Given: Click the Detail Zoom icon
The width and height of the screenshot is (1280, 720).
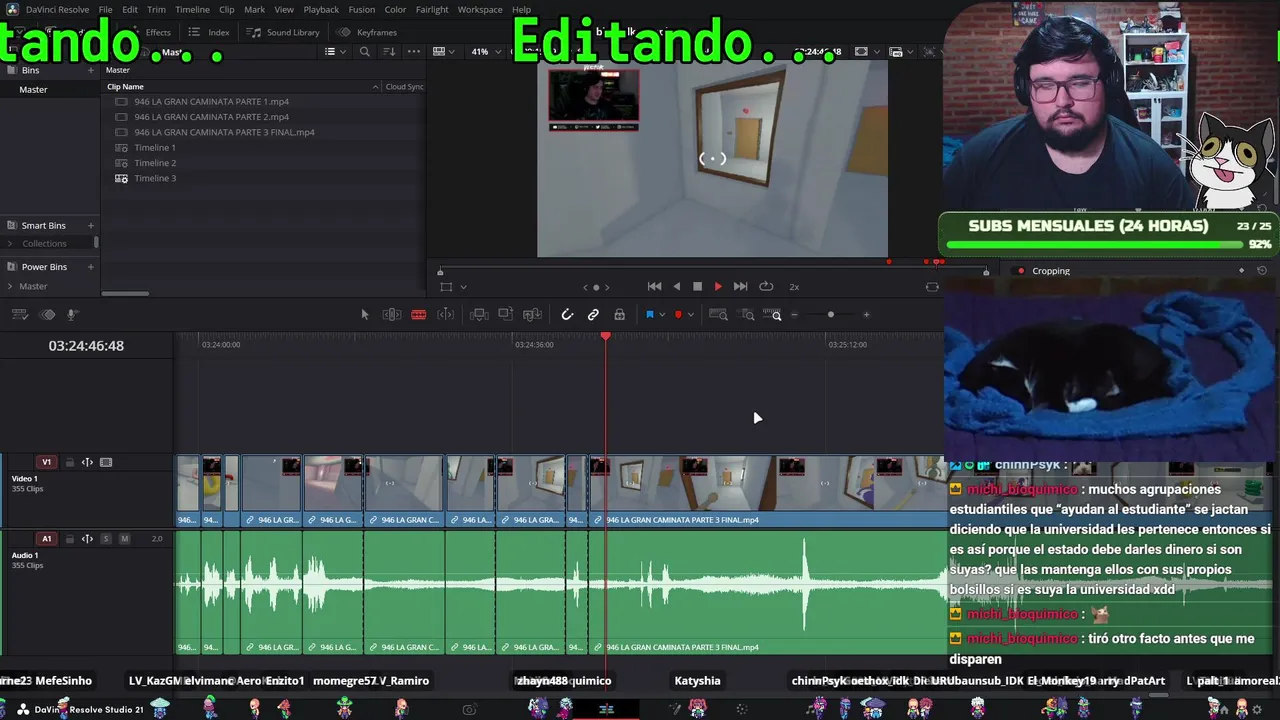Looking at the screenshot, I should click(748, 315).
